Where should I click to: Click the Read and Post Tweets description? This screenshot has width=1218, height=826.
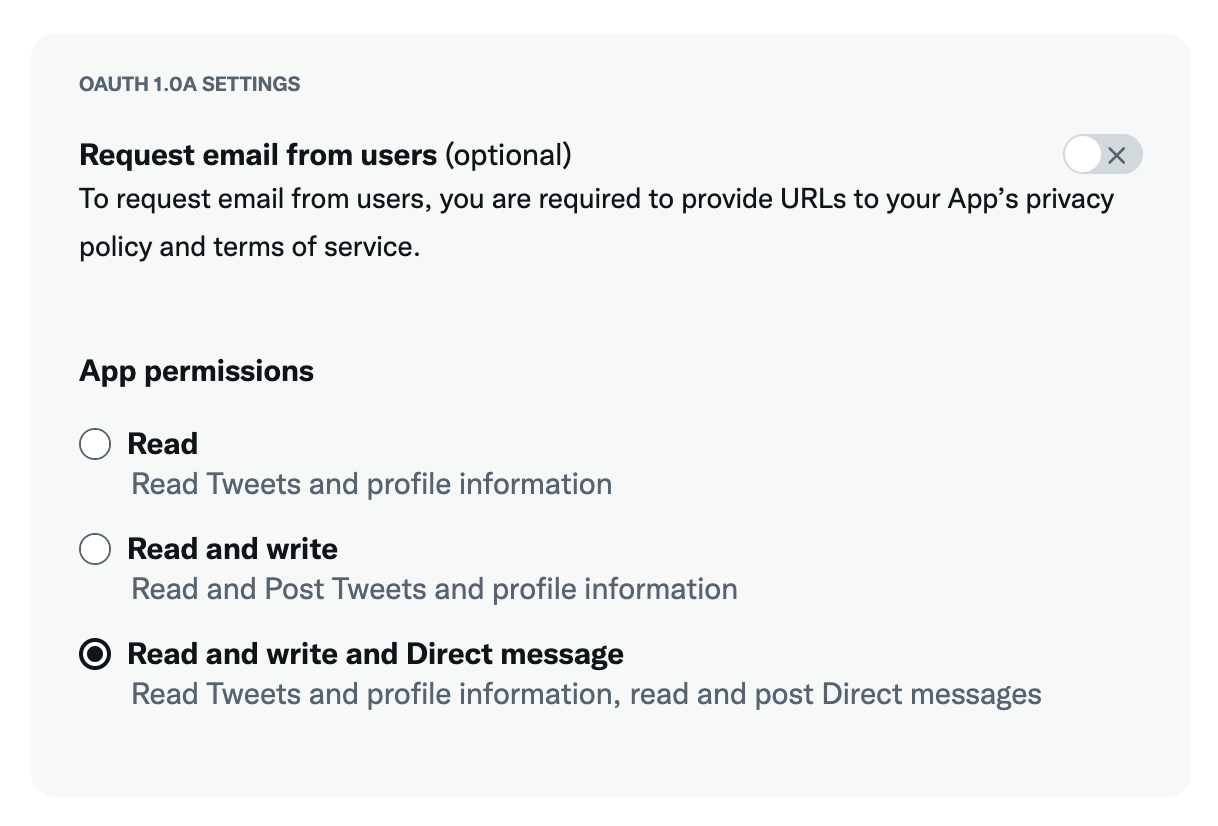pyautogui.click(x=434, y=589)
